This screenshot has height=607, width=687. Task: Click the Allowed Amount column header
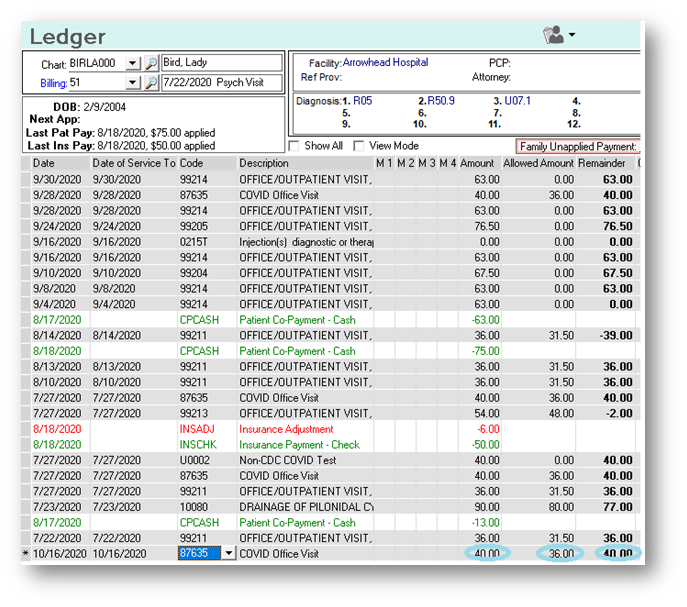[538, 163]
